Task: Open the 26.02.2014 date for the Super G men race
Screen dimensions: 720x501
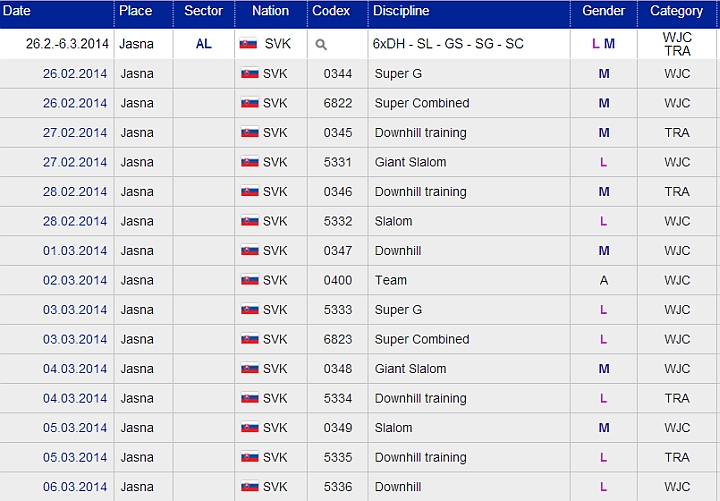Action: 75,73
